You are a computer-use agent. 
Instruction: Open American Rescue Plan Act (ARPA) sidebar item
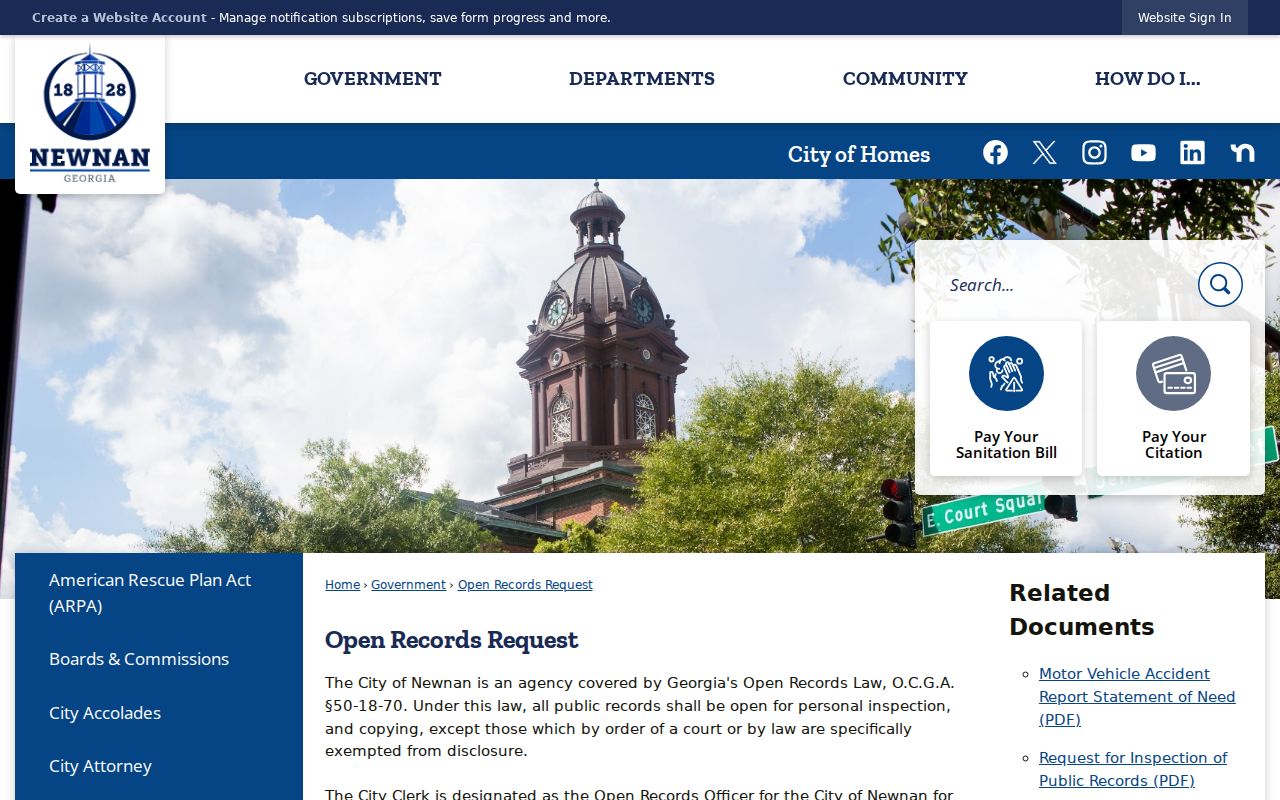[x=158, y=593]
